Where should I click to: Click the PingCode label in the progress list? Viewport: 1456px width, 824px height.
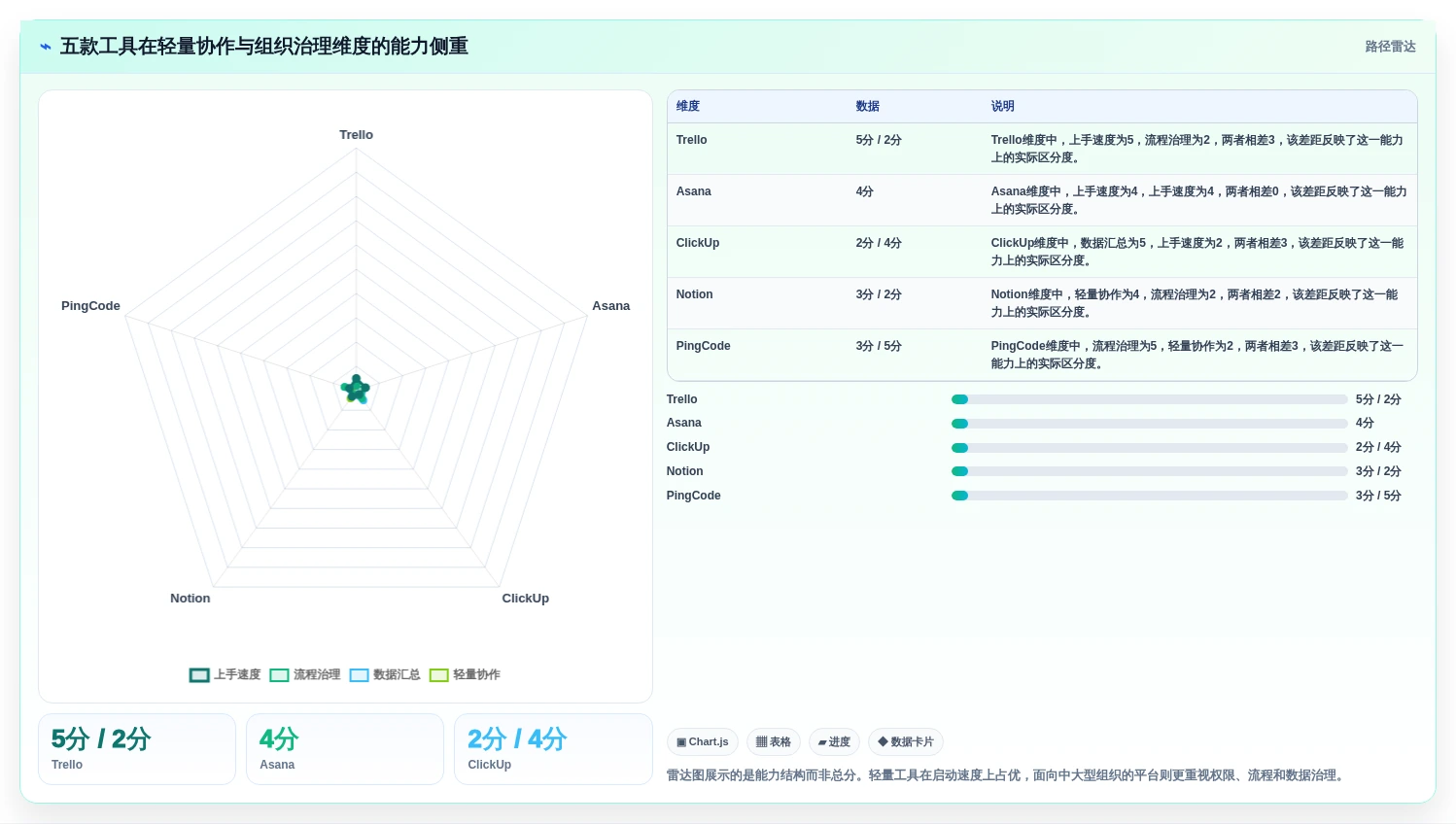point(694,496)
